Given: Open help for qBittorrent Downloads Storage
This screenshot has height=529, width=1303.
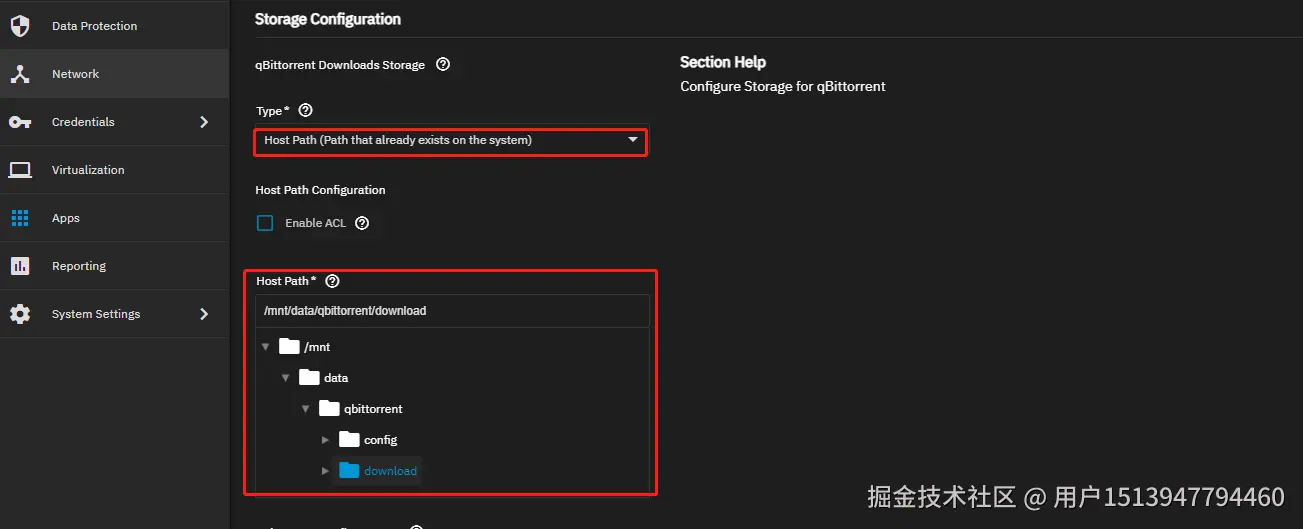Looking at the screenshot, I should pyautogui.click(x=443, y=65).
